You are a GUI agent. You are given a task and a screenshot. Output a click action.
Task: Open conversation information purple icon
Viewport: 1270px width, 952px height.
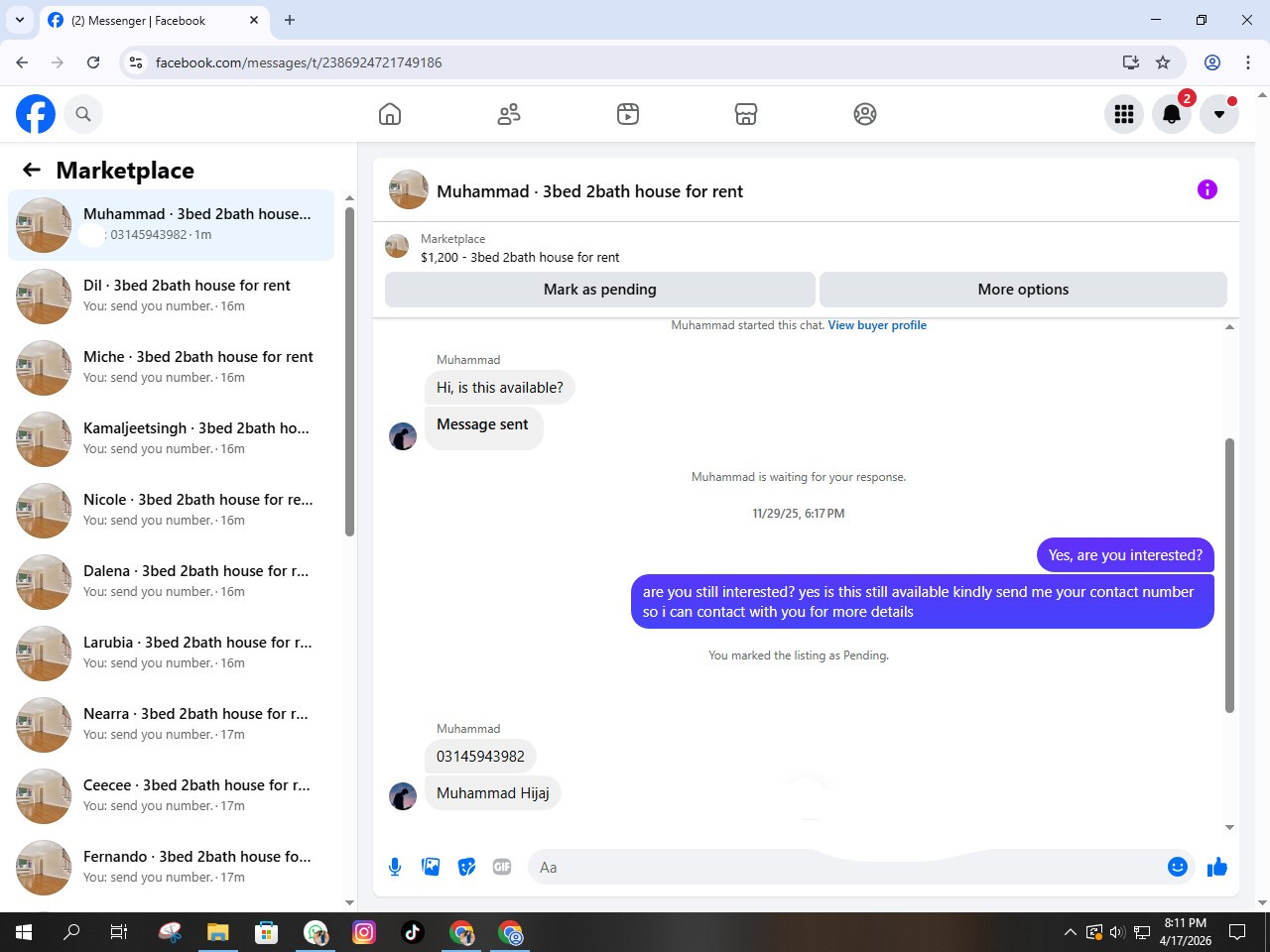click(x=1207, y=189)
